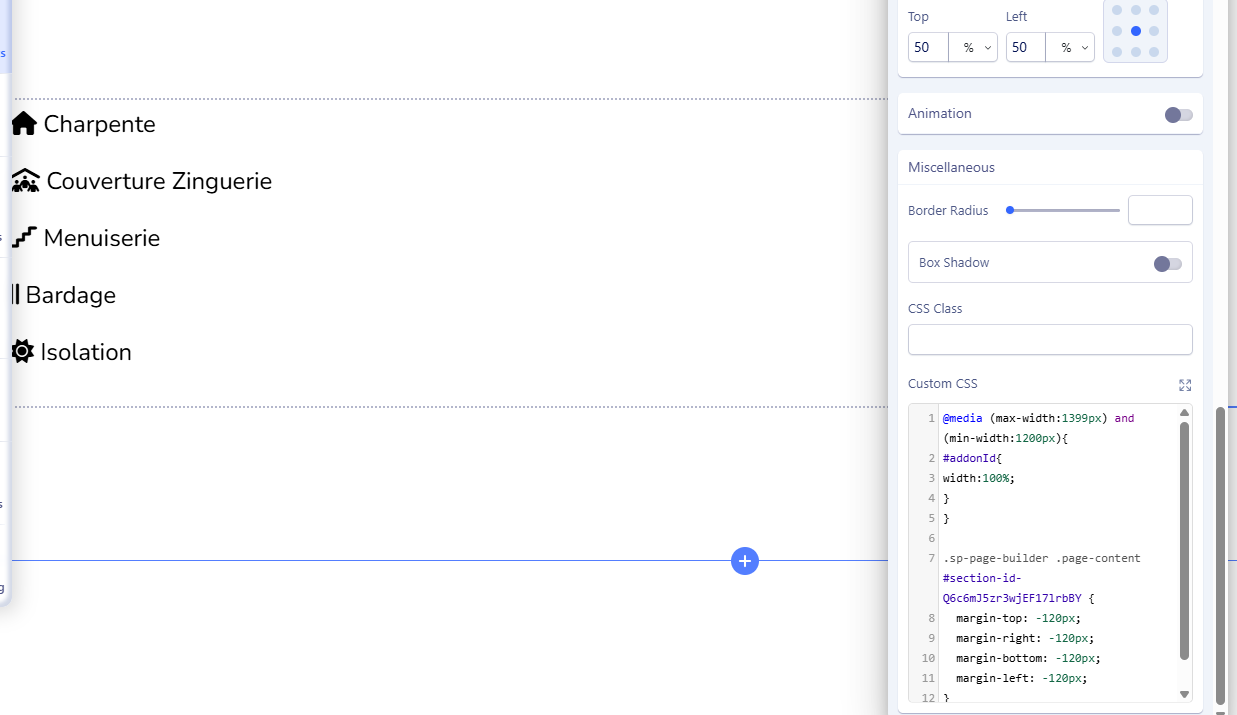Select the bottom-center dot in position grid
Screen dimensions: 1237x715
tap(1136, 51)
